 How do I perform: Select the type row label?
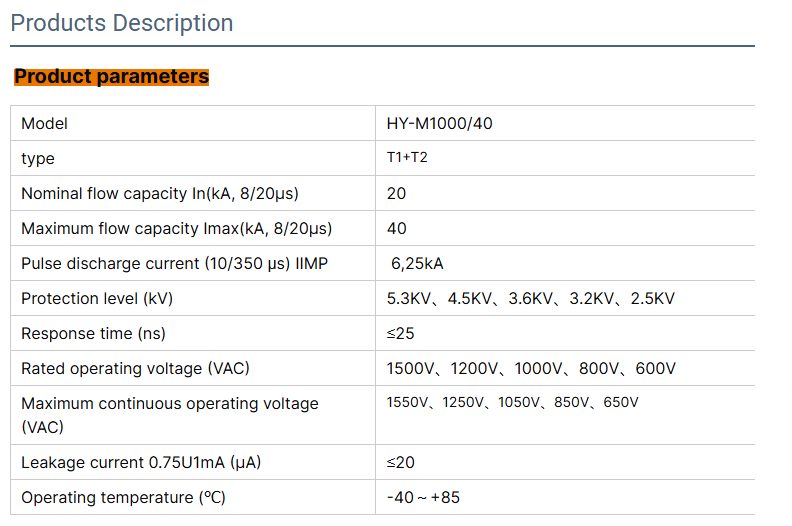pos(38,159)
